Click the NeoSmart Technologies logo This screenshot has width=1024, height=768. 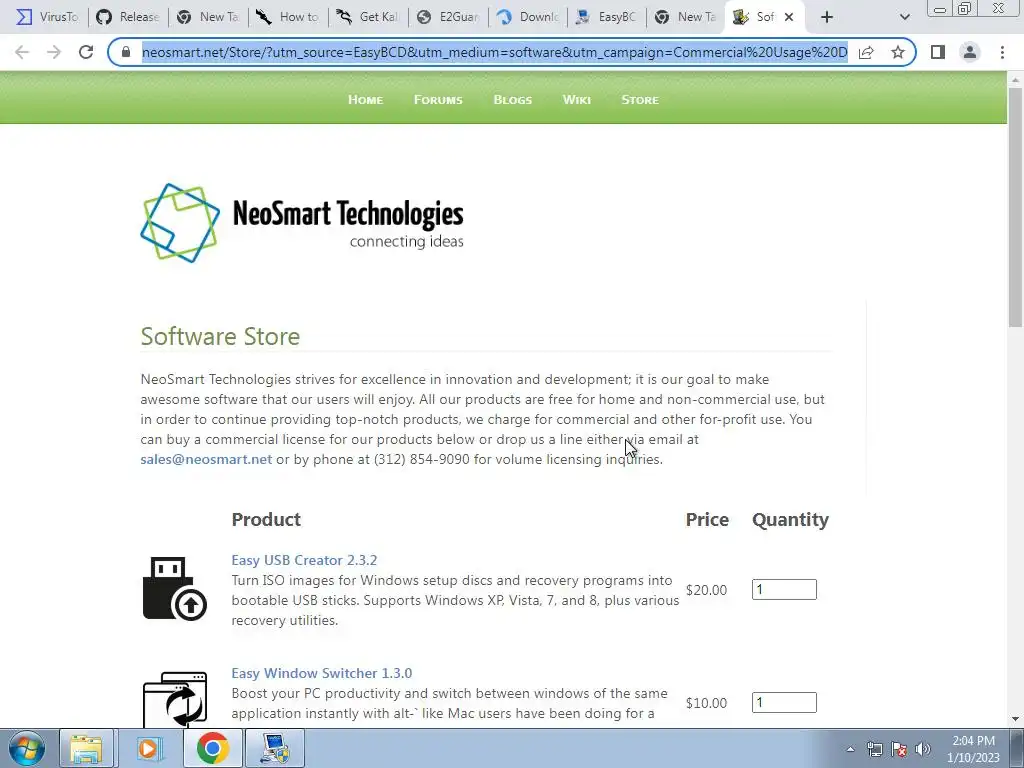coord(302,223)
